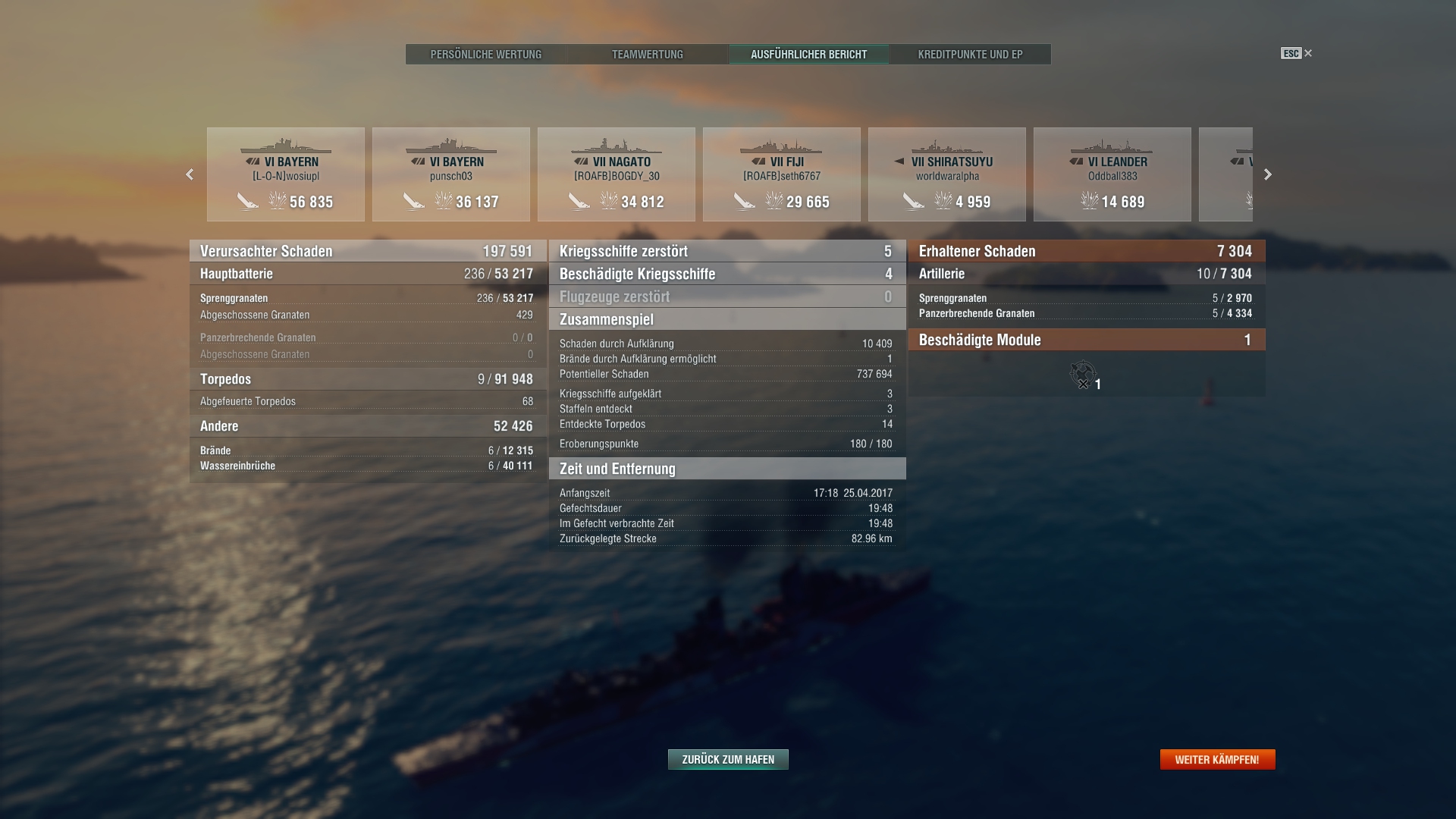Select the Ausführlicher Bericht tab
This screenshot has height=819, width=1456.
[808, 55]
